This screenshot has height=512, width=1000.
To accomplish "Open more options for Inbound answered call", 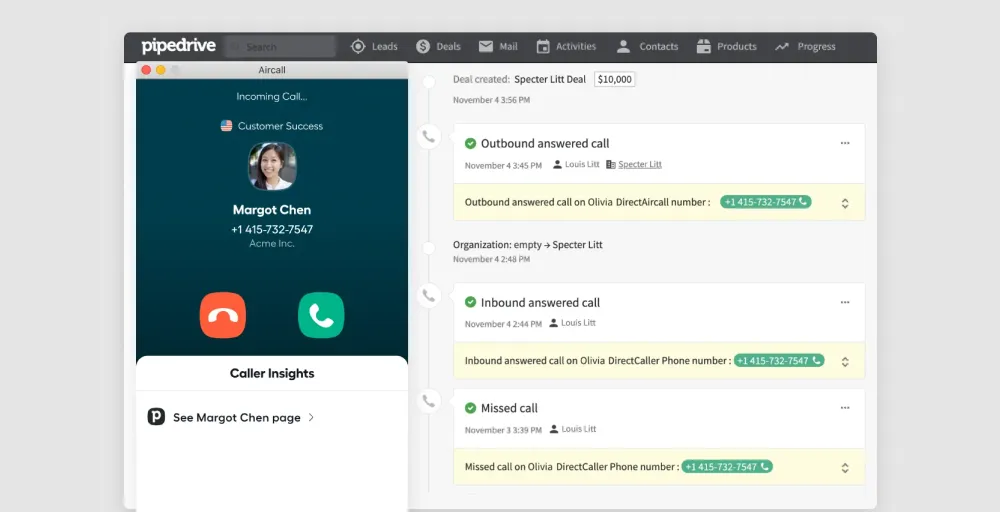I will coord(845,302).
